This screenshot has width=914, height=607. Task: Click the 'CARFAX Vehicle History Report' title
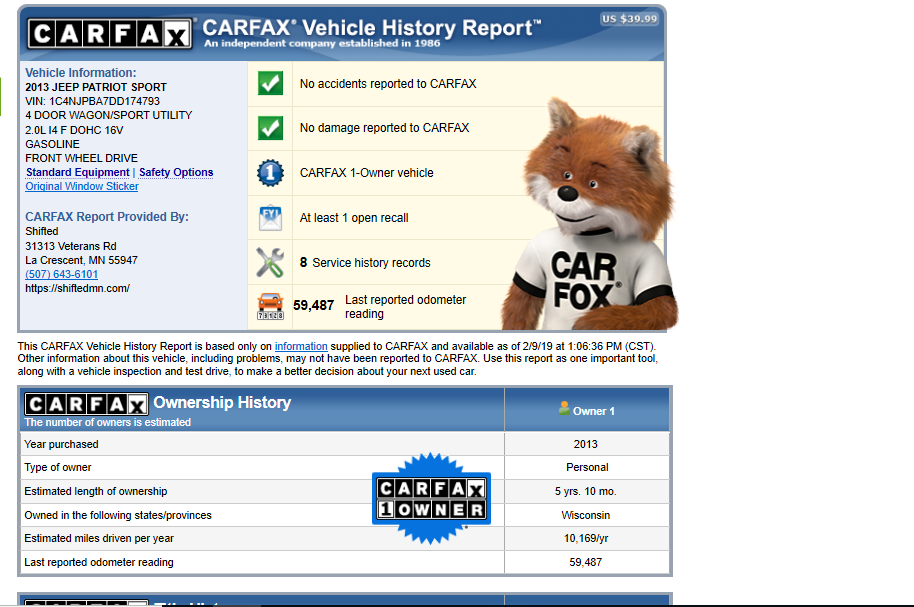[x=371, y=27]
